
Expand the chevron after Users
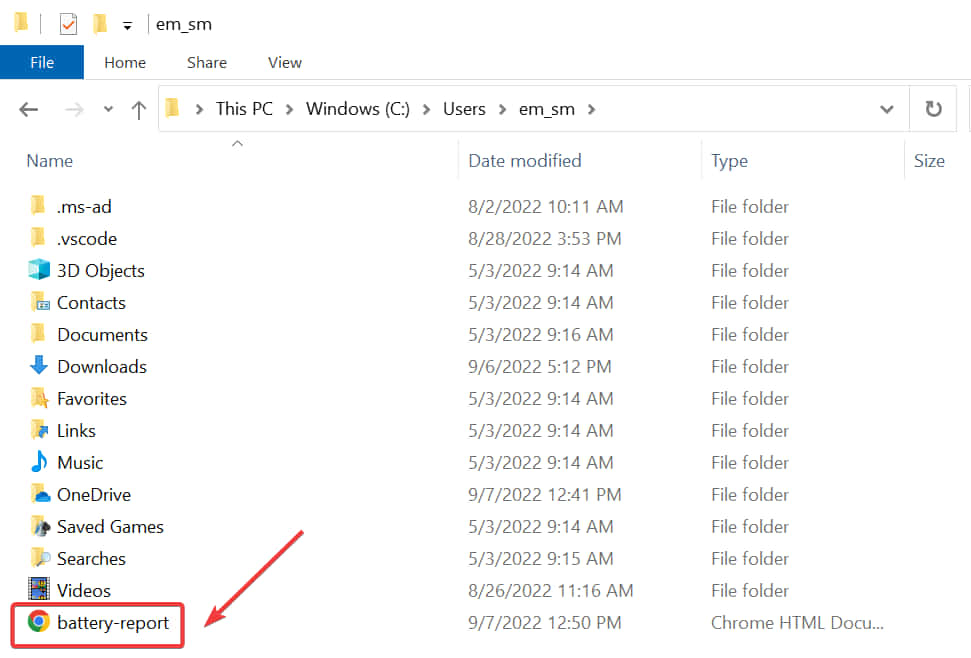point(502,110)
